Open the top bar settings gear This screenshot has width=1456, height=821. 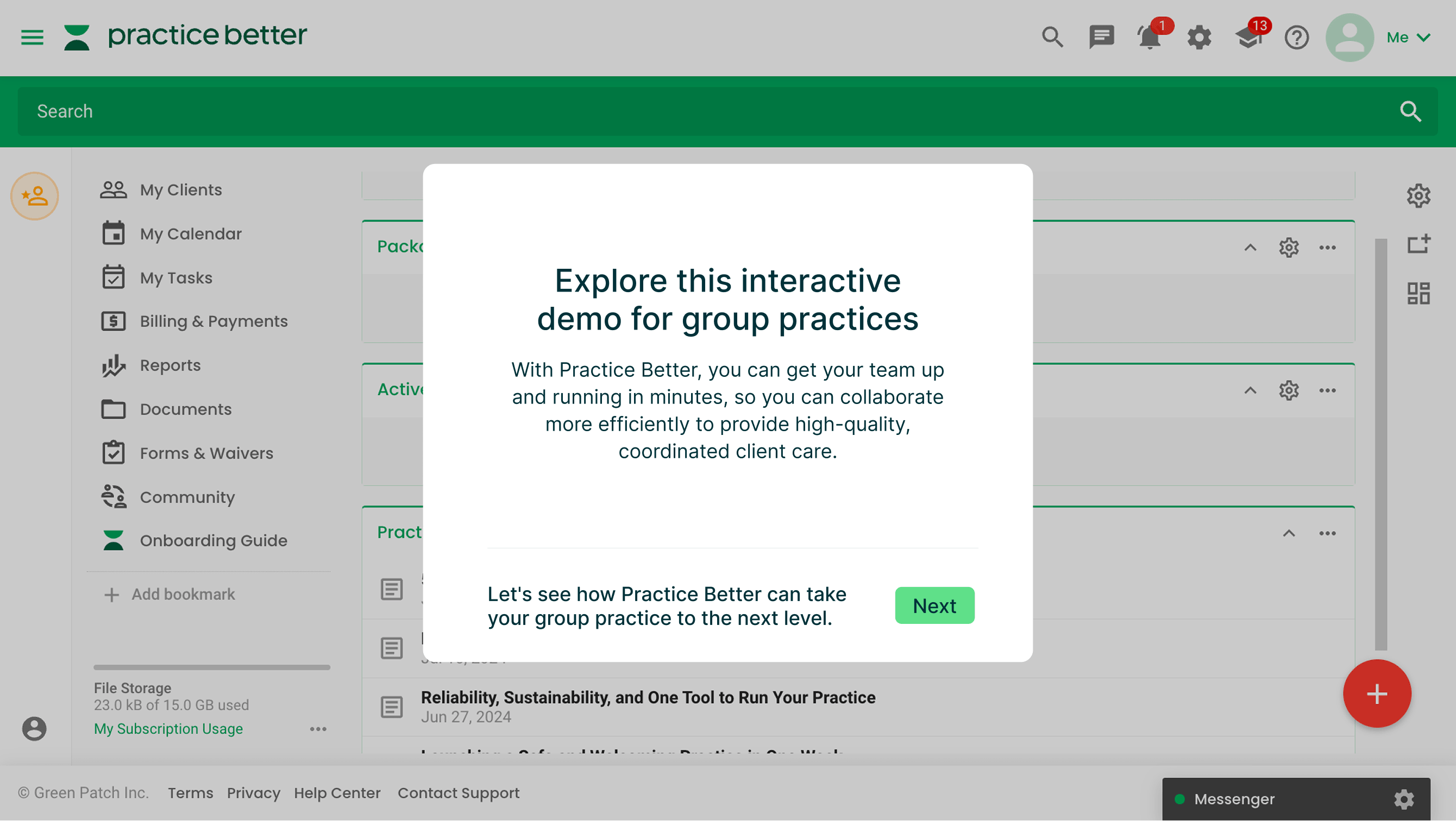pos(1200,37)
